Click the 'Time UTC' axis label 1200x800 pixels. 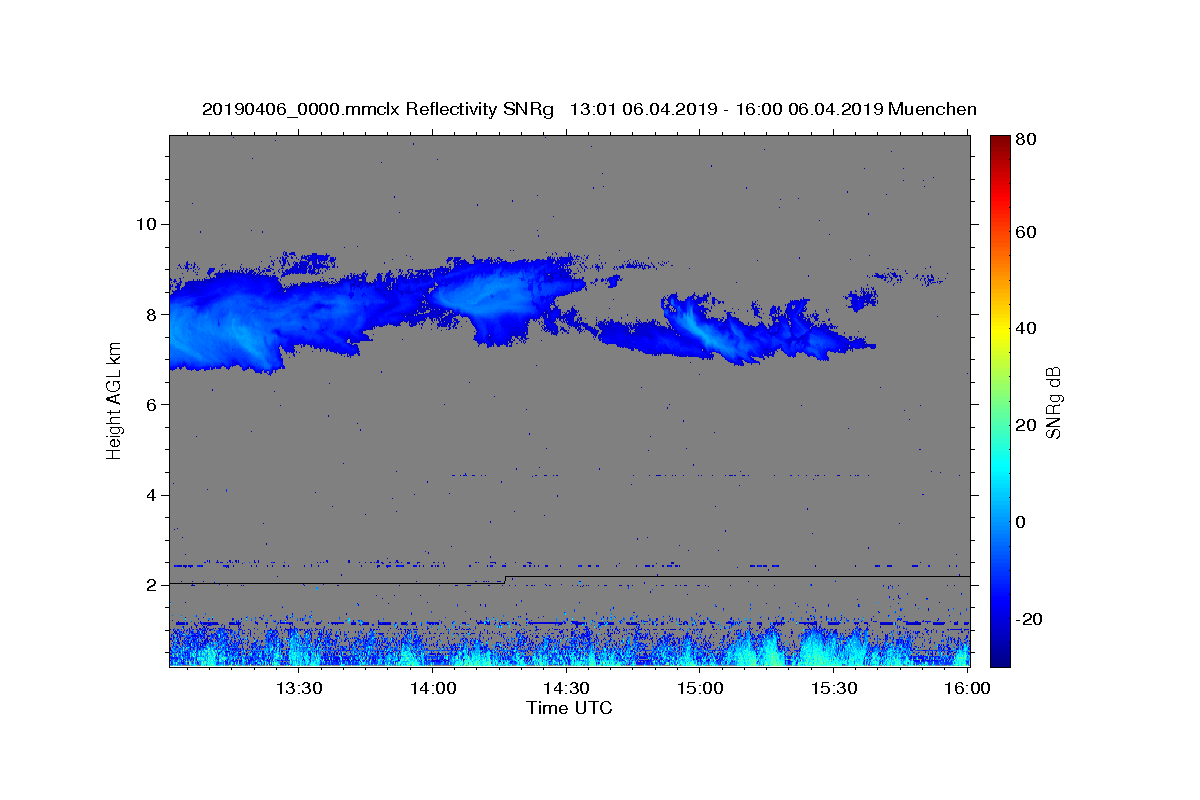(x=569, y=708)
